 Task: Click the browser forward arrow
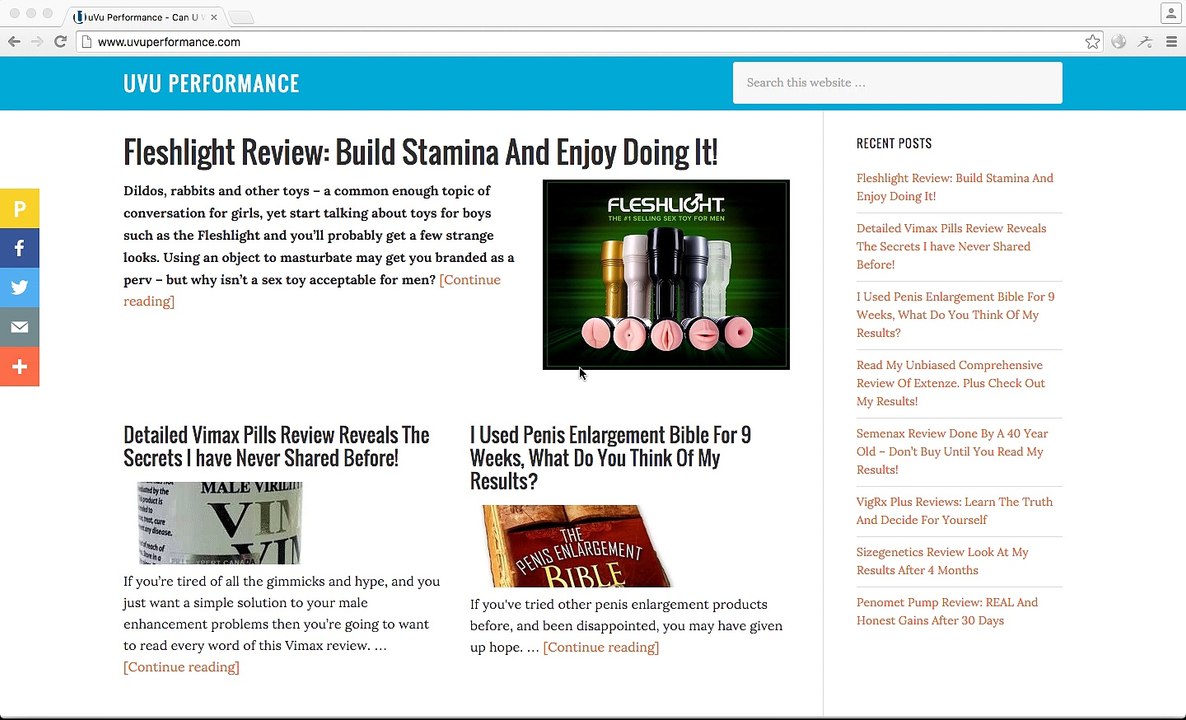(x=37, y=42)
